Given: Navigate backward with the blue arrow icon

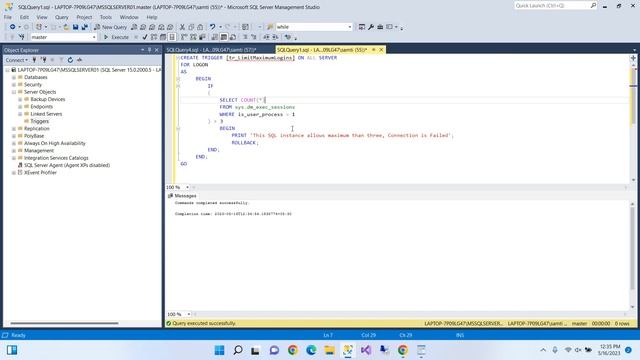Looking at the screenshot, I should click(13, 27).
